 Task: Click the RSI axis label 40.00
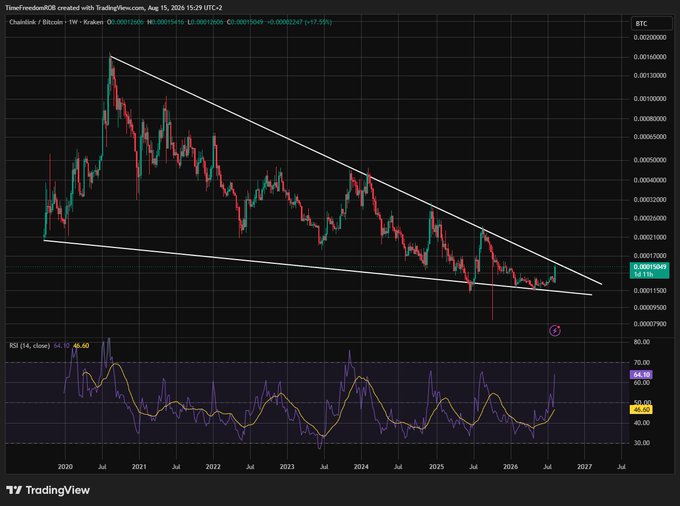[641, 423]
